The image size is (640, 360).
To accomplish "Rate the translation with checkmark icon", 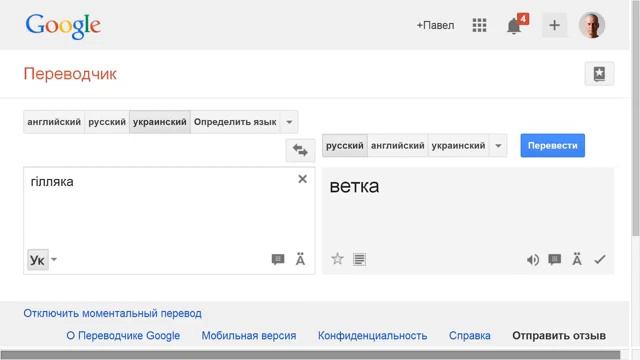I will (x=600, y=259).
